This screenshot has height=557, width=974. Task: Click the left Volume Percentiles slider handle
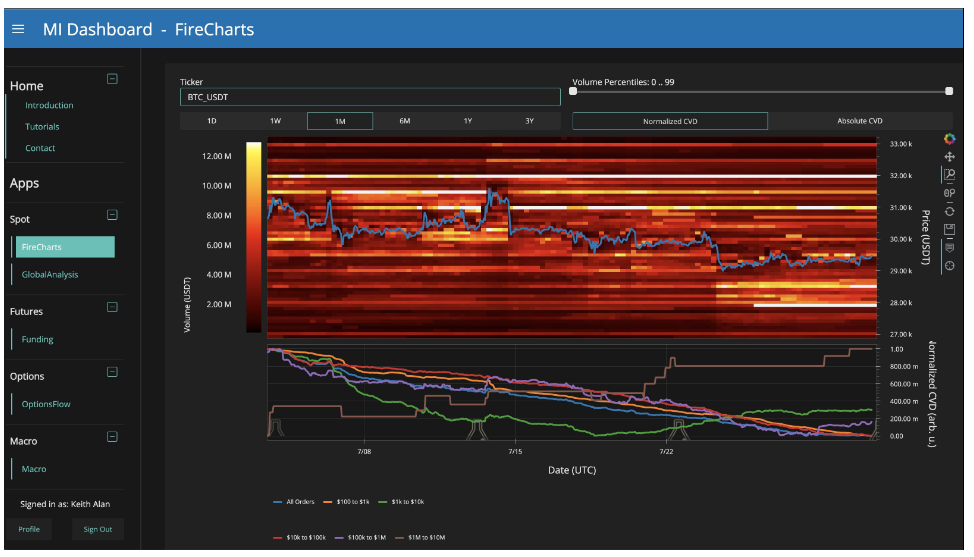[x=573, y=91]
